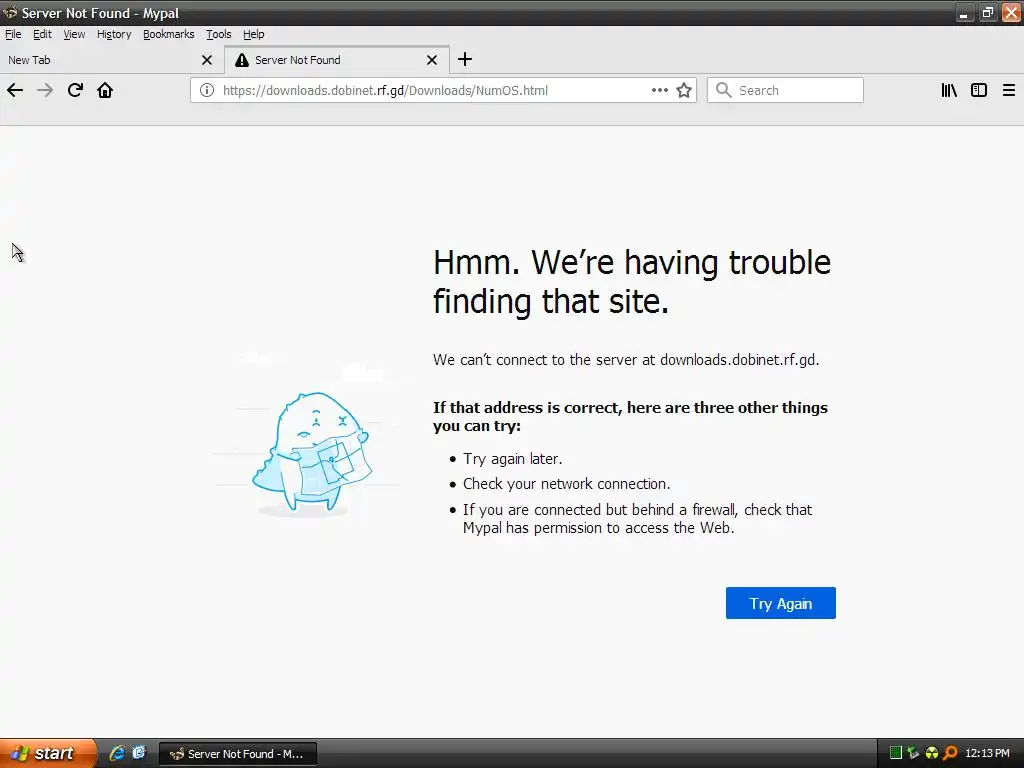Click the forward arrow button
Viewport: 1024px width, 768px height.
pos(45,90)
